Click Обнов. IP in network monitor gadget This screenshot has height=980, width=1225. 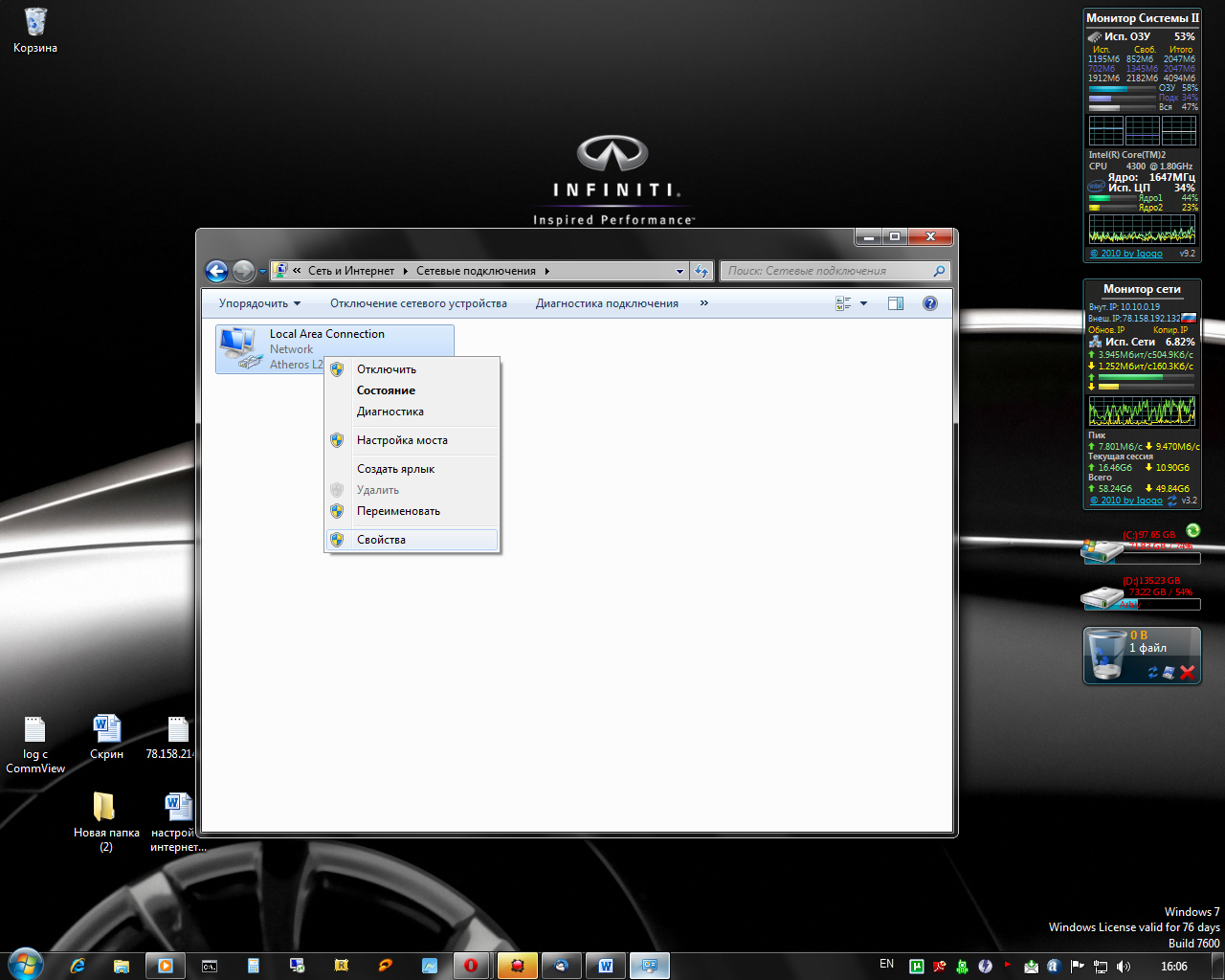[x=1106, y=330]
